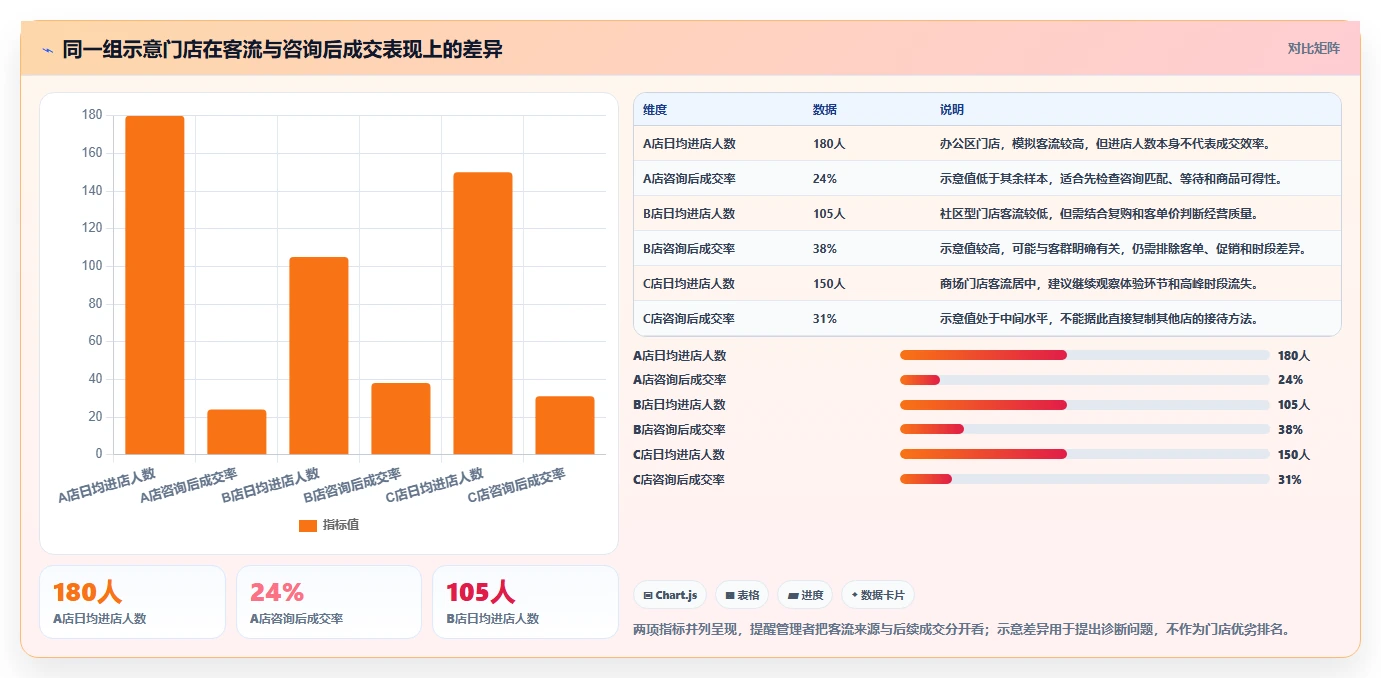This screenshot has width=1381, height=678.
Task: Click the A店咨询后成交率 progress bar
Action: point(1085,380)
